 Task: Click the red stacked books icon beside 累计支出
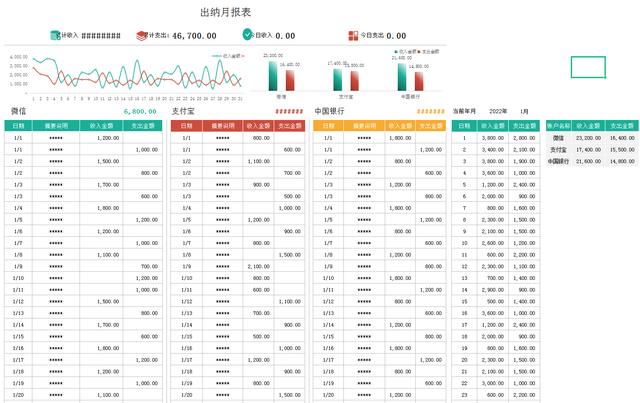(x=141, y=36)
